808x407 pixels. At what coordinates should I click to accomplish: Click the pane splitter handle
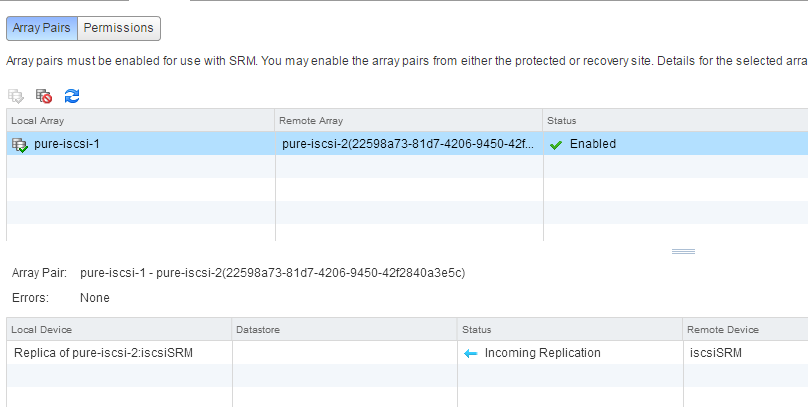pyautogui.click(x=683, y=251)
